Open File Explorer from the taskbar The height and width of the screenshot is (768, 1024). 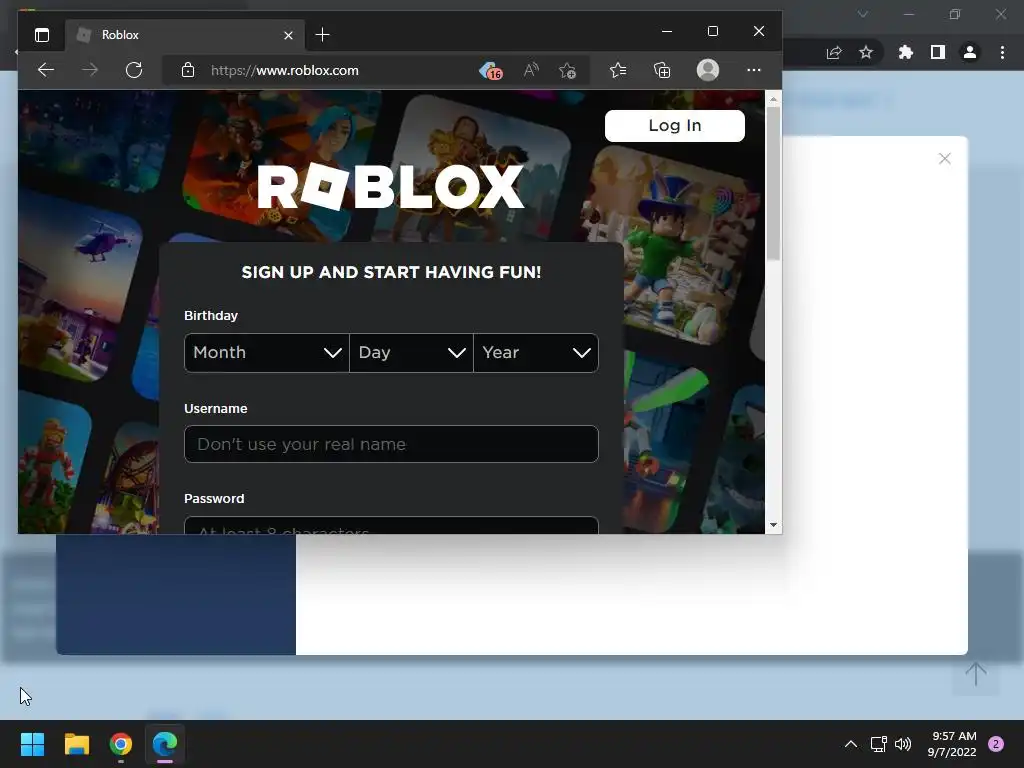(76, 744)
